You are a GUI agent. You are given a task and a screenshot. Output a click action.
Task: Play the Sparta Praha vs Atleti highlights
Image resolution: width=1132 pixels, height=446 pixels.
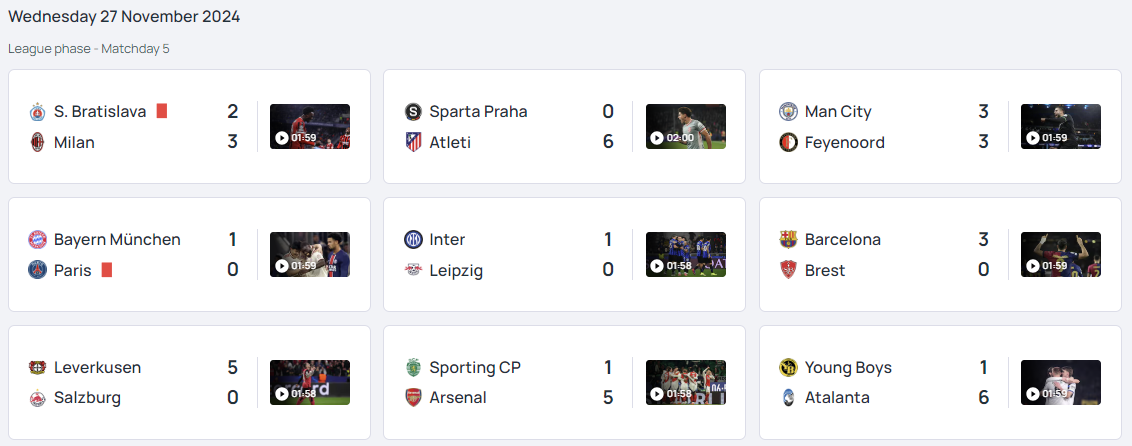click(x=686, y=126)
